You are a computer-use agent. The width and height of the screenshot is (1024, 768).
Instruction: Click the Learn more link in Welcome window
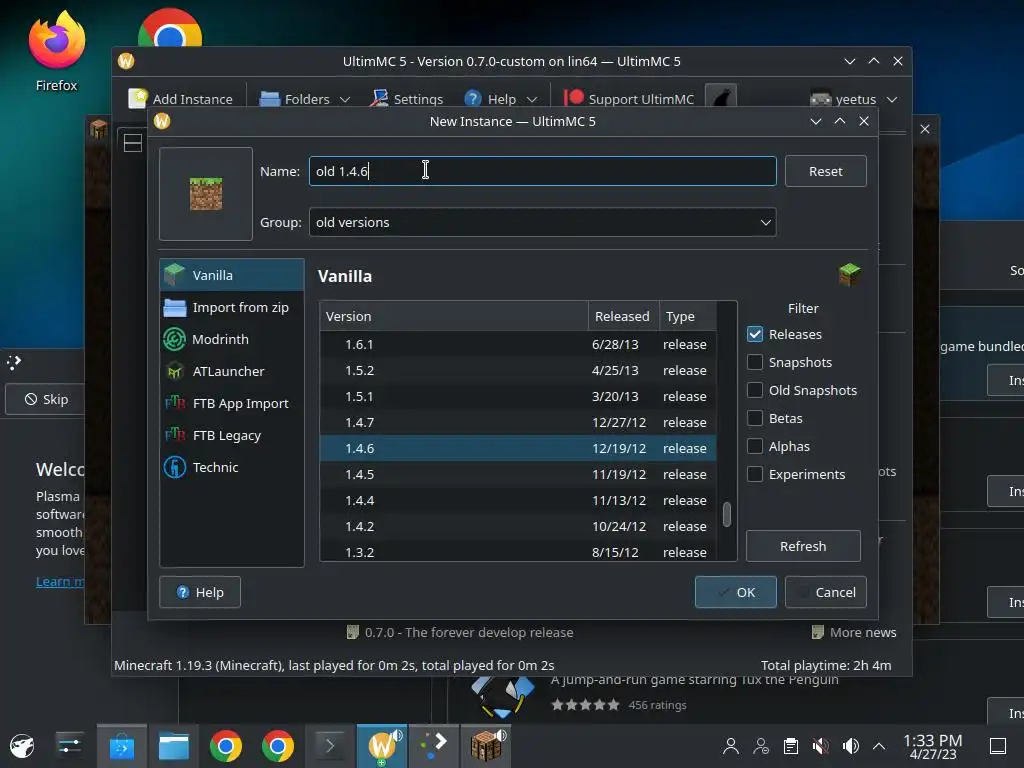[x=60, y=581]
